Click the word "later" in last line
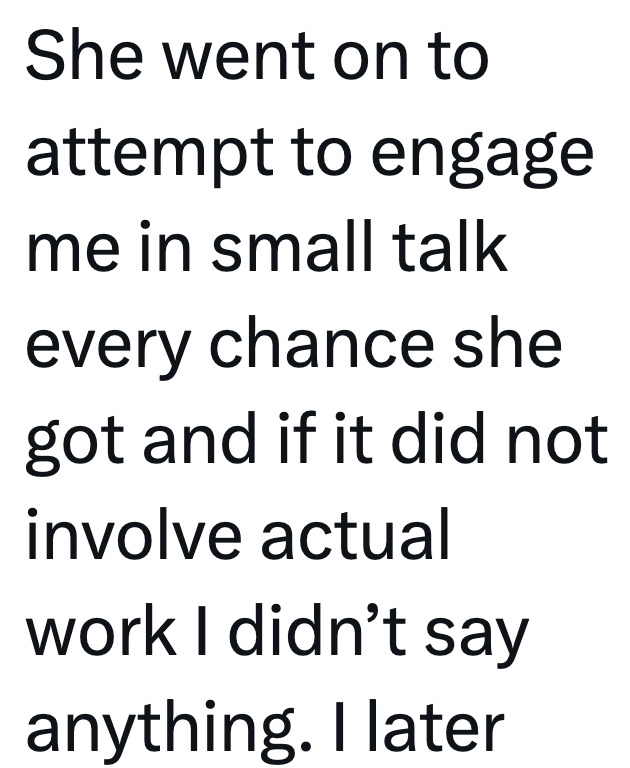The height and width of the screenshot is (768, 630). click(440, 727)
